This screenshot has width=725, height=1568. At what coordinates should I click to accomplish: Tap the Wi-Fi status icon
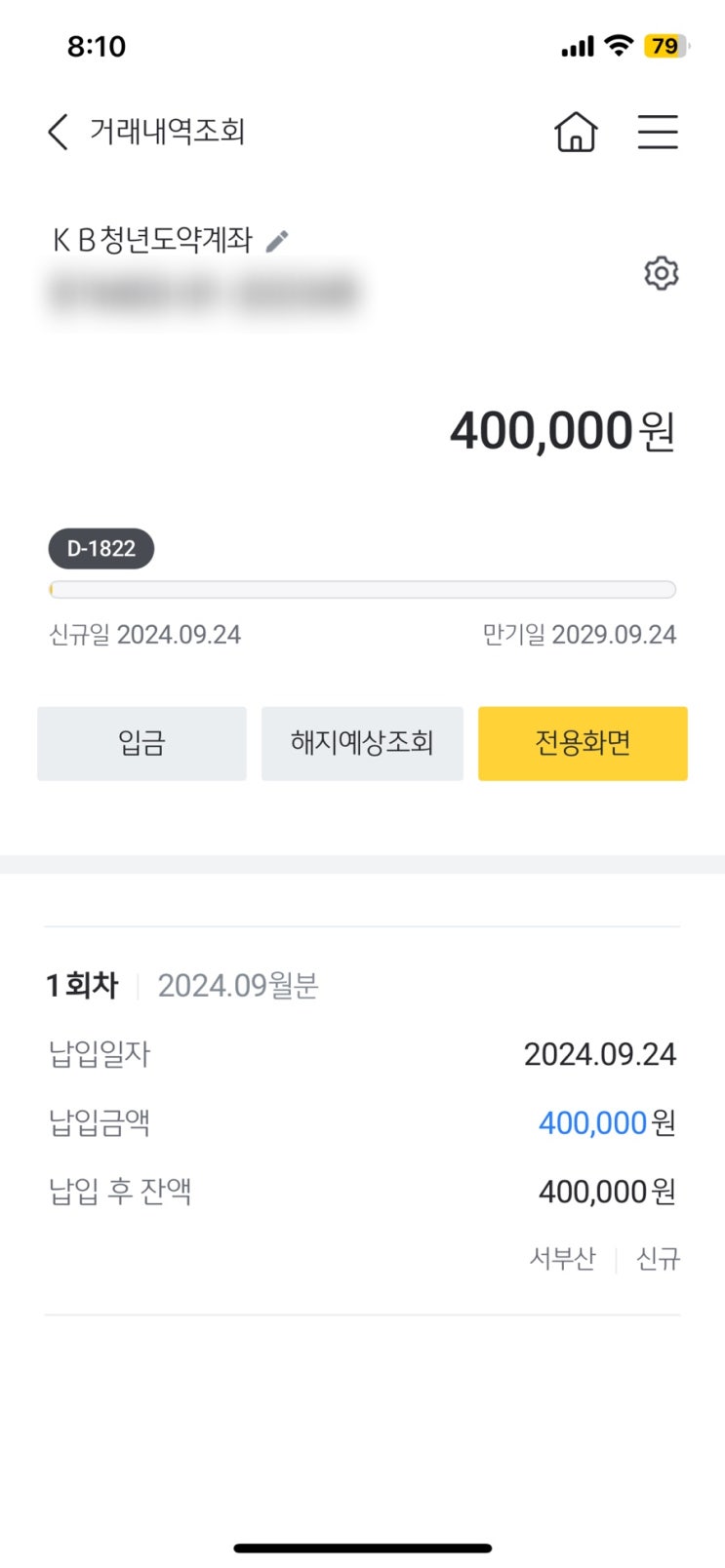619,46
